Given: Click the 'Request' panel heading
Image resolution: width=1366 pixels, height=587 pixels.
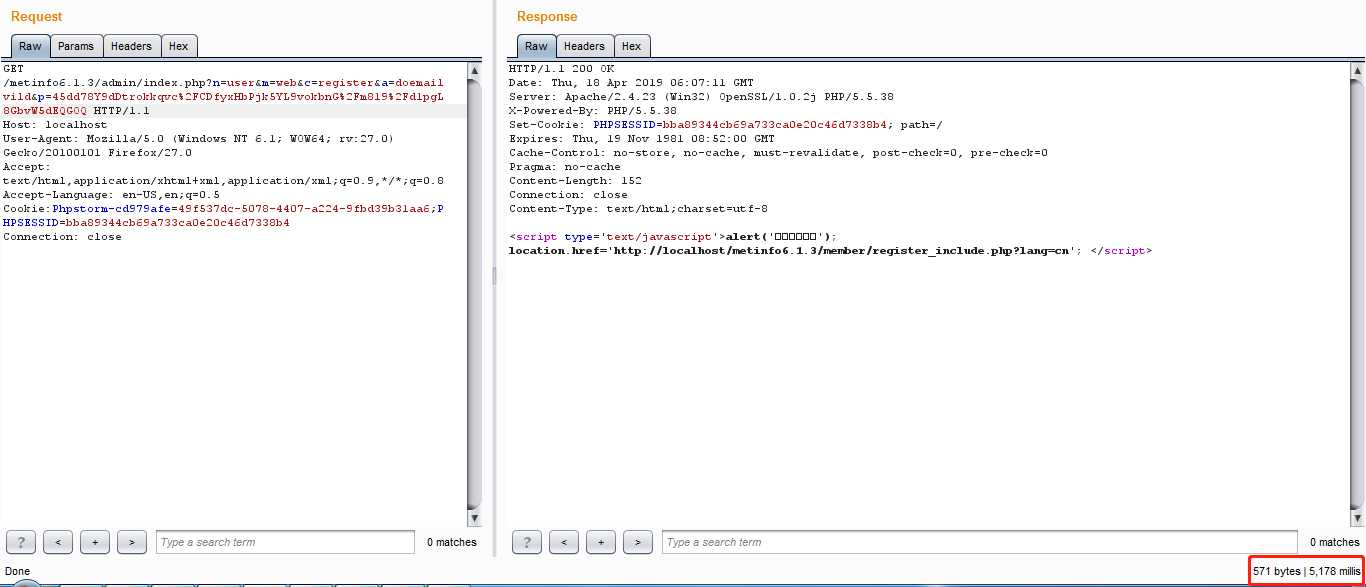Looking at the screenshot, I should (36, 16).
